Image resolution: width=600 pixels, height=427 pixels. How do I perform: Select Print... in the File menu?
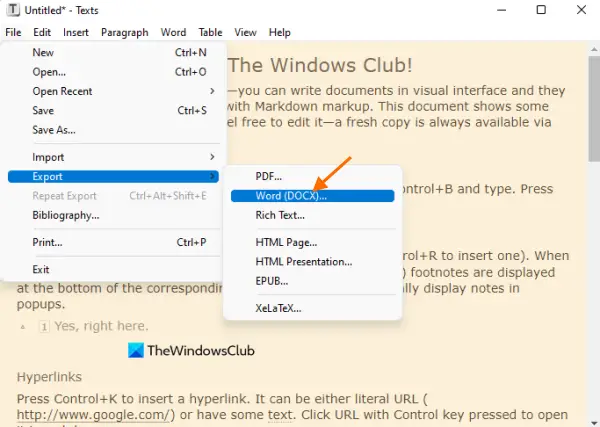[x=113, y=243]
